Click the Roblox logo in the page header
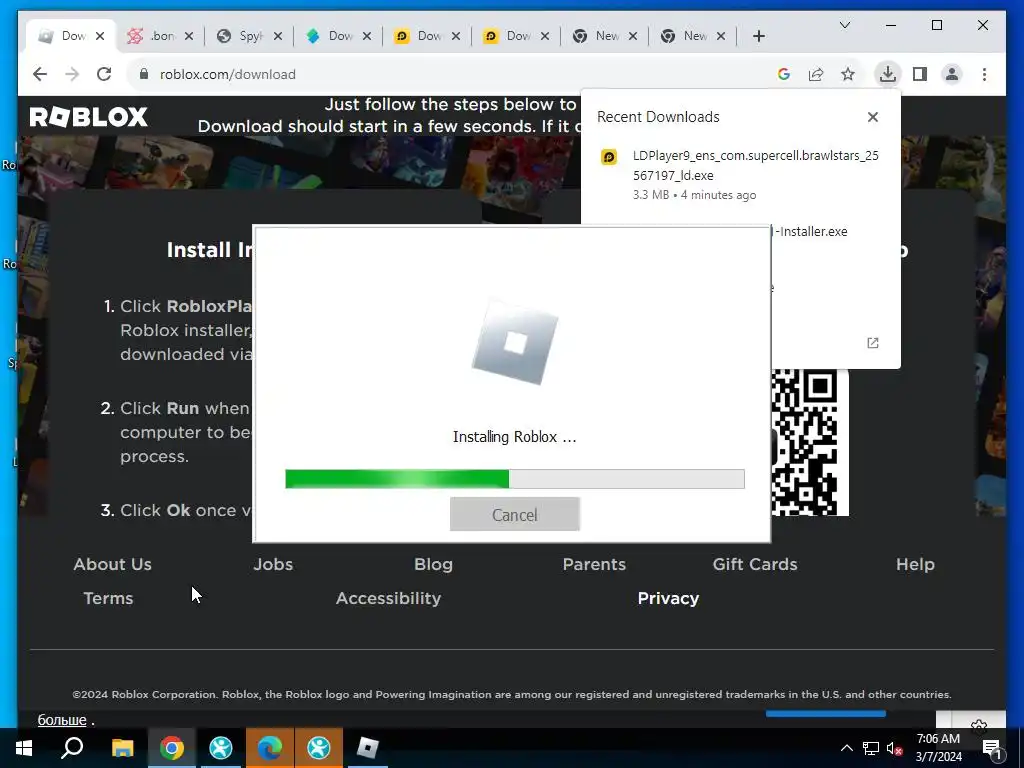The height and width of the screenshot is (768, 1024). click(x=88, y=117)
